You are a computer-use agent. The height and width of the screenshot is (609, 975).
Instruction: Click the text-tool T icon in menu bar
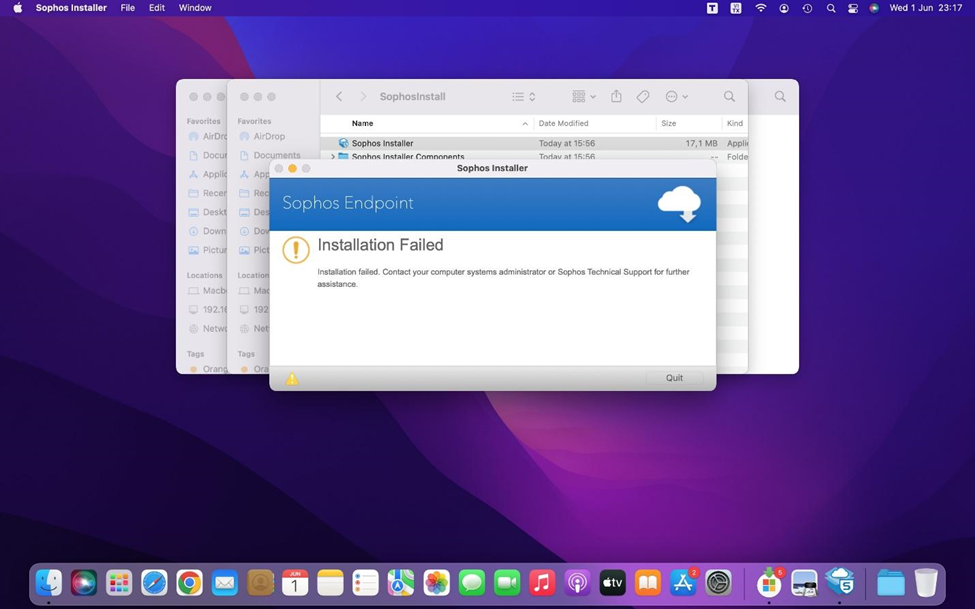(x=712, y=8)
